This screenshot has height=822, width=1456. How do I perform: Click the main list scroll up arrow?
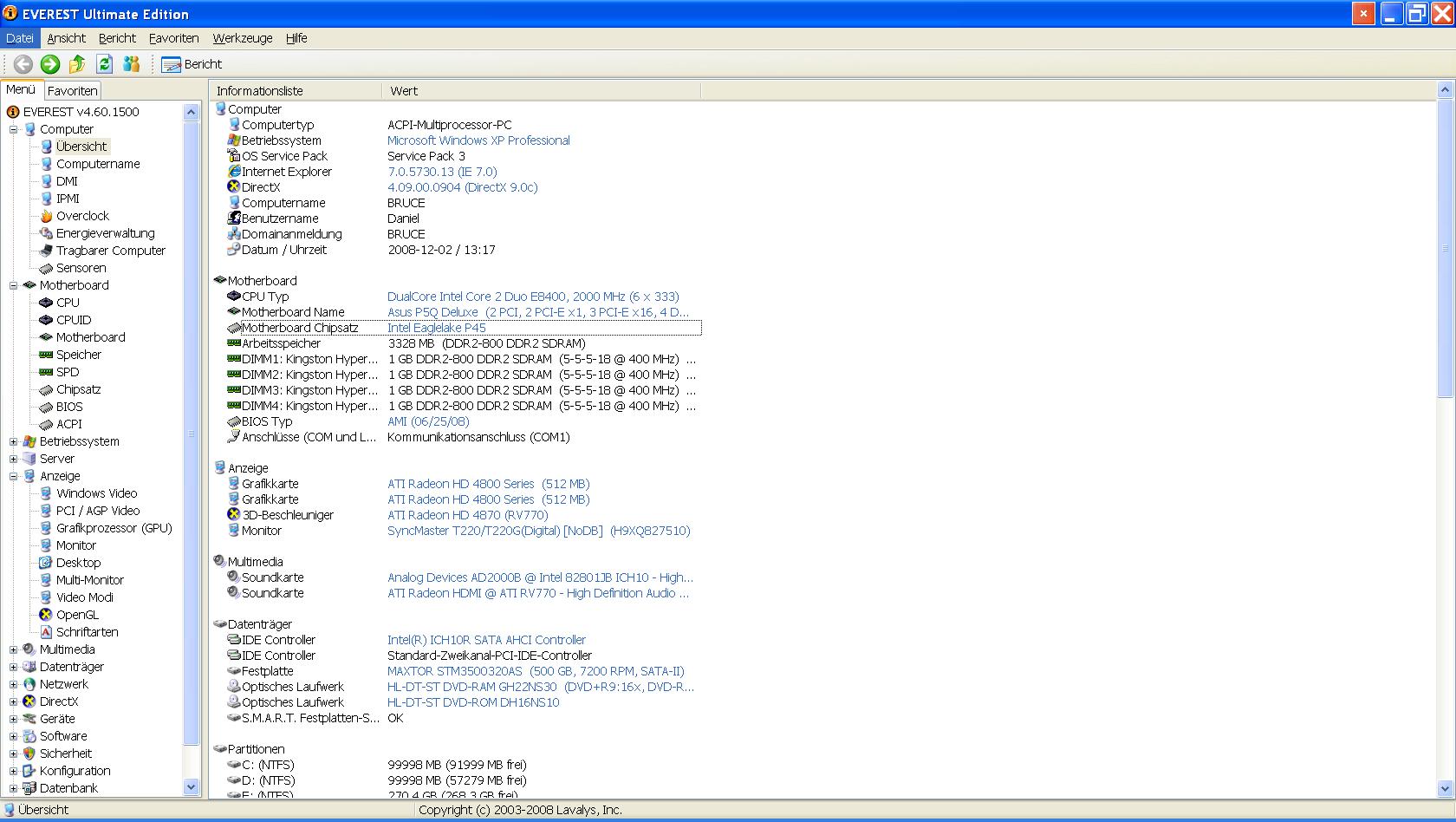coord(1445,89)
